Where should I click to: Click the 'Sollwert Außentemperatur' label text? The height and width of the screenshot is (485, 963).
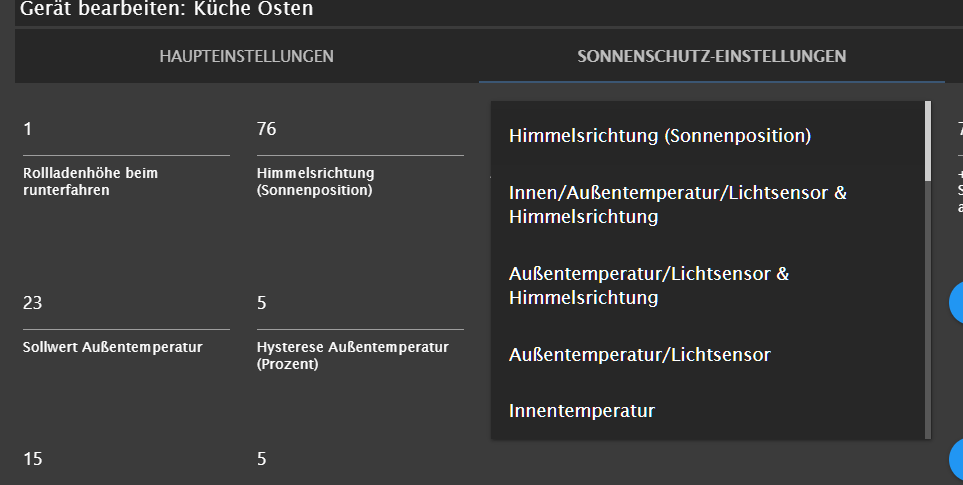click(112, 347)
